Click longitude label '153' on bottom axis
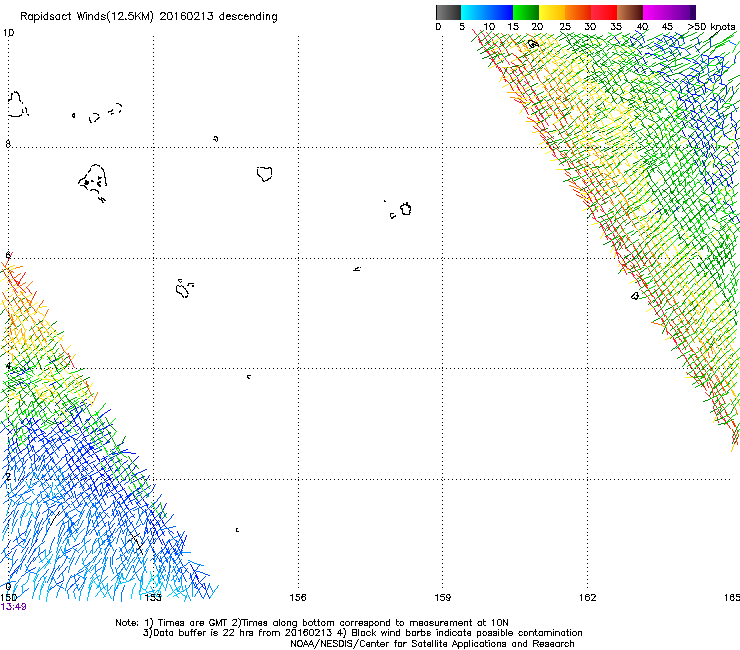Image resolution: width=740 pixels, height=650 pixels. [153, 598]
